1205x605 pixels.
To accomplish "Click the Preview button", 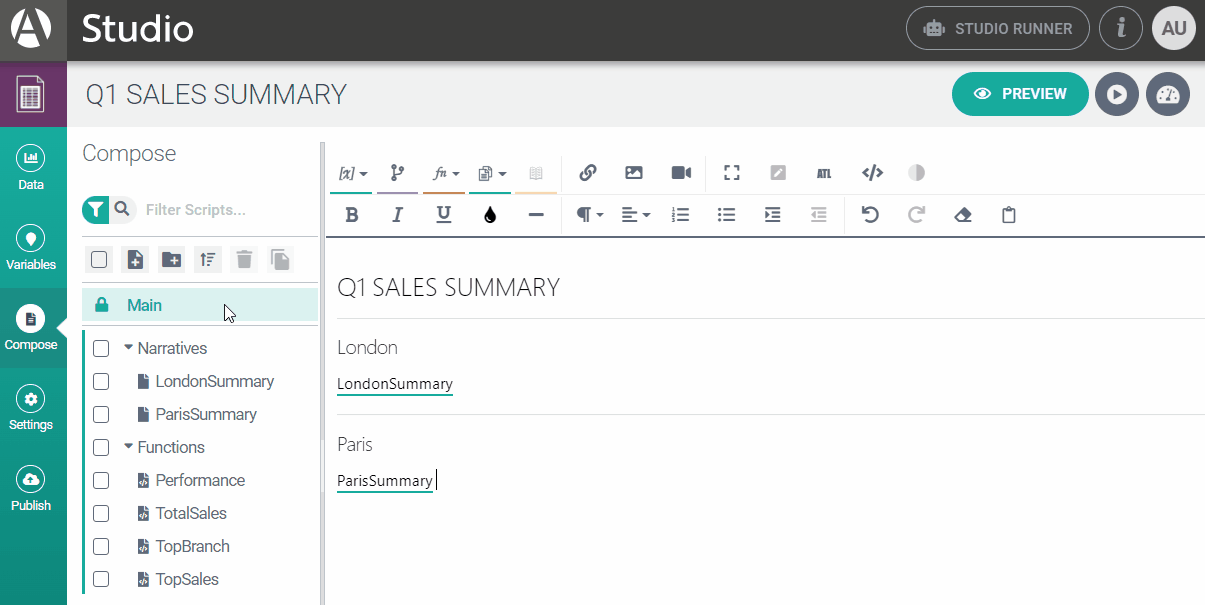I will click(x=1019, y=94).
